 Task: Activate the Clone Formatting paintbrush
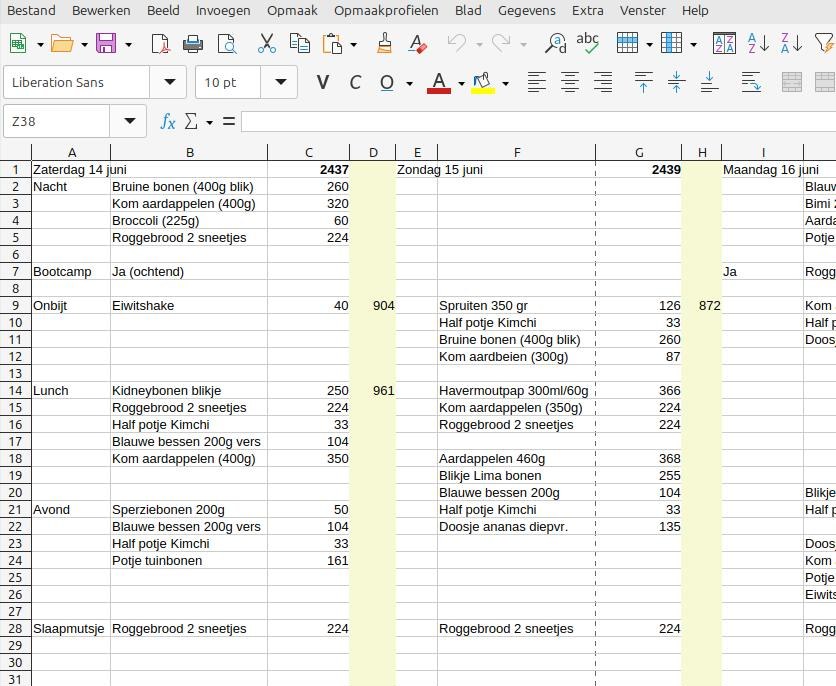384,44
